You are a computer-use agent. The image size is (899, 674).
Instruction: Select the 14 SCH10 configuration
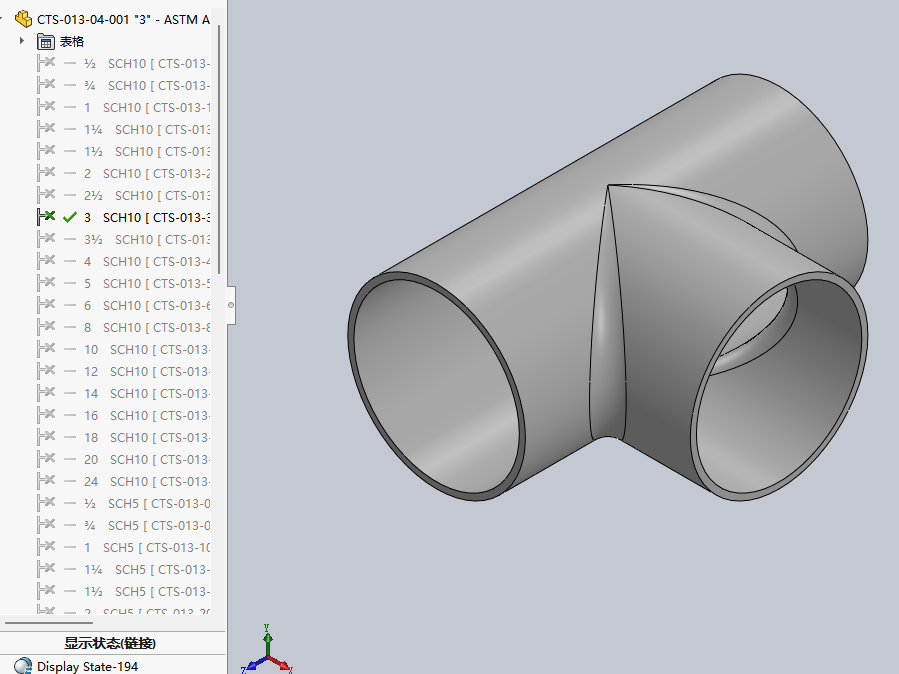(x=147, y=393)
